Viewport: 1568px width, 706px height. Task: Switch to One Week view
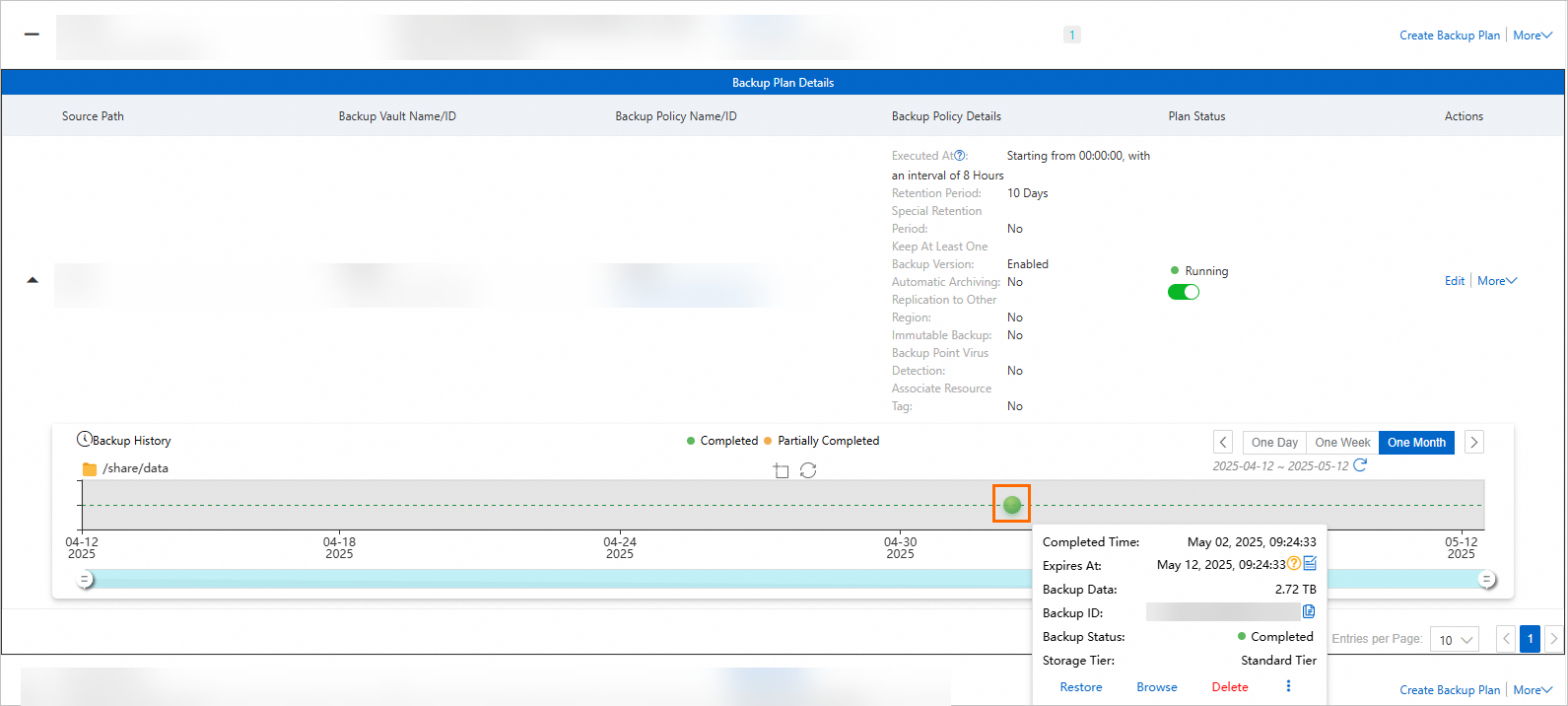pyautogui.click(x=1342, y=443)
